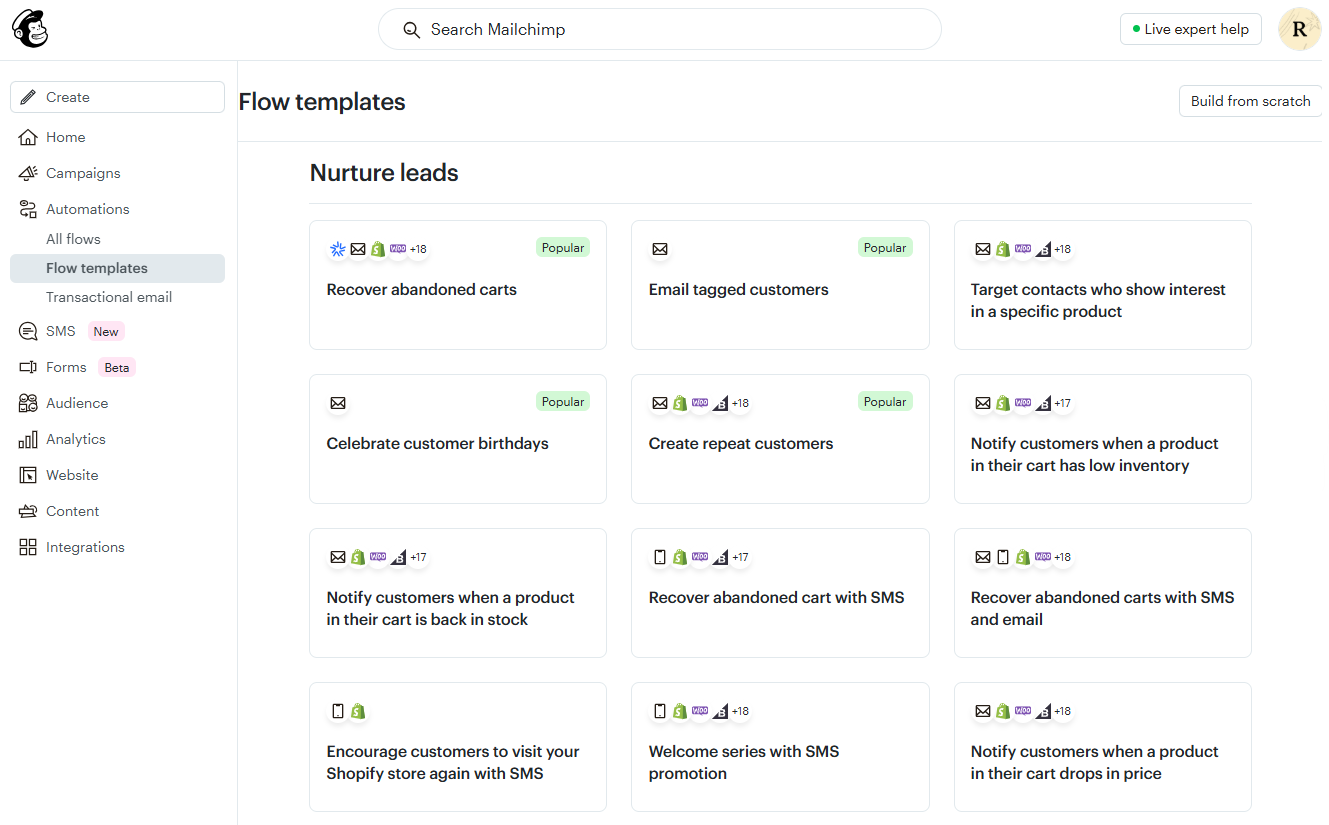This screenshot has height=825, width=1329.
Task: Click the Flow templates page title
Action: point(322,101)
